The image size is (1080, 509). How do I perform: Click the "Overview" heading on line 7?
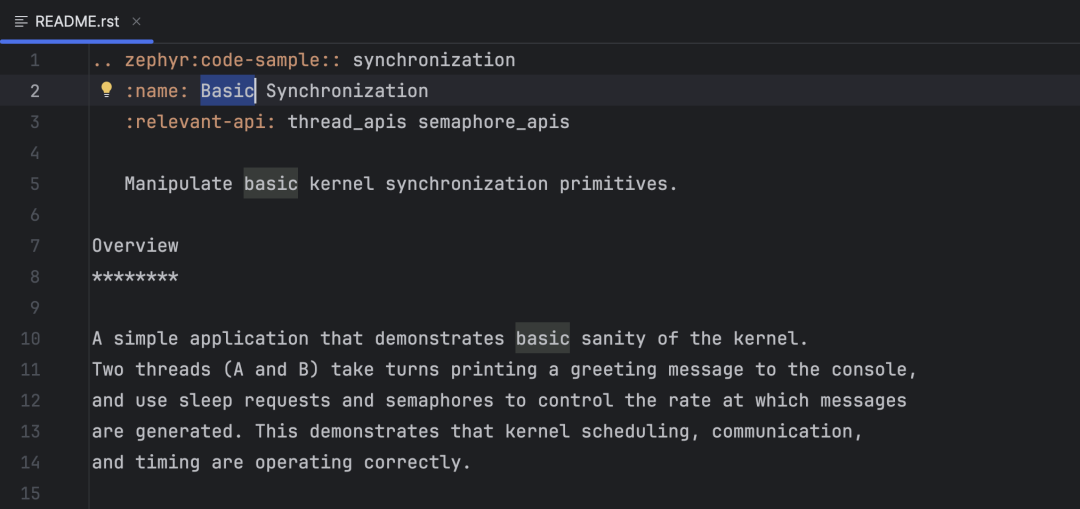coord(135,246)
